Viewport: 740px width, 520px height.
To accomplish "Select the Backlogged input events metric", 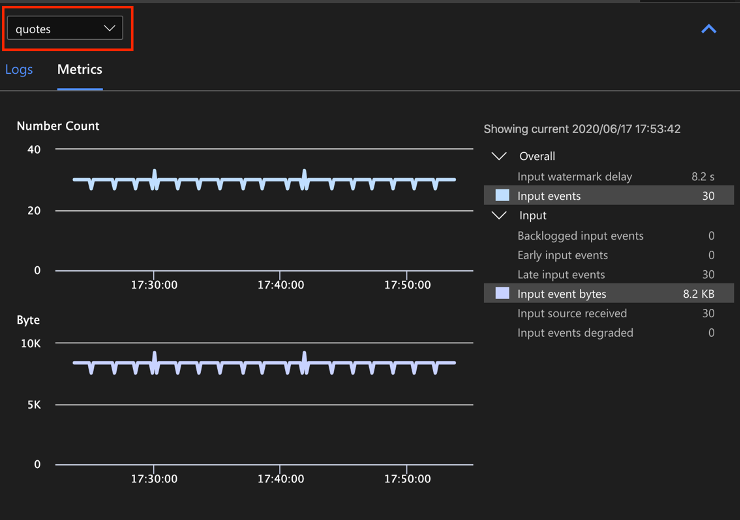I will tap(580, 236).
